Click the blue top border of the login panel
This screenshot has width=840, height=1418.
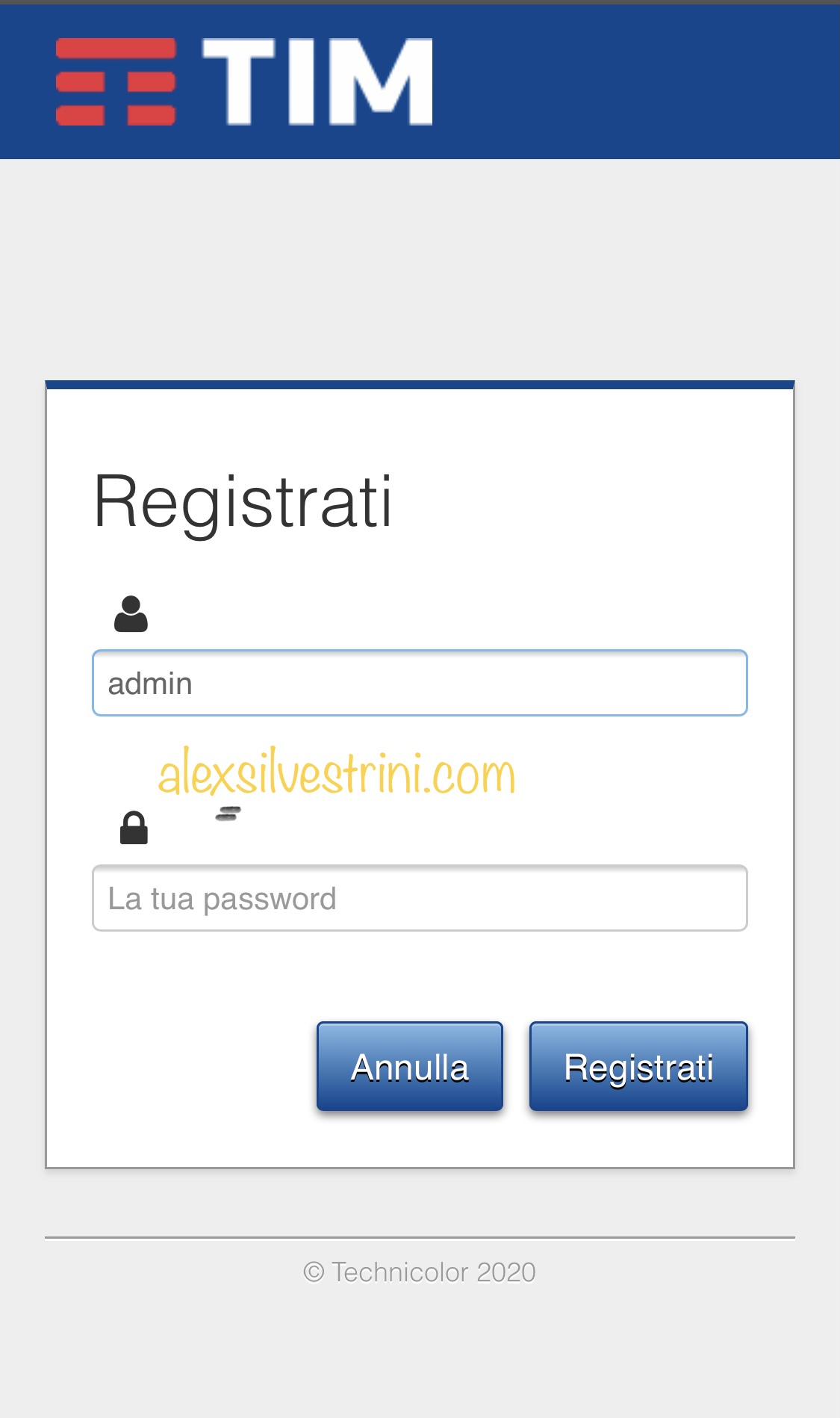(420, 385)
